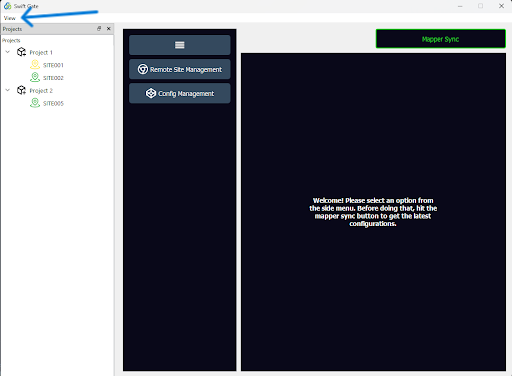Open Config Management
The height and width of the screenshot is (376, 512).
[x=180, y=93]
